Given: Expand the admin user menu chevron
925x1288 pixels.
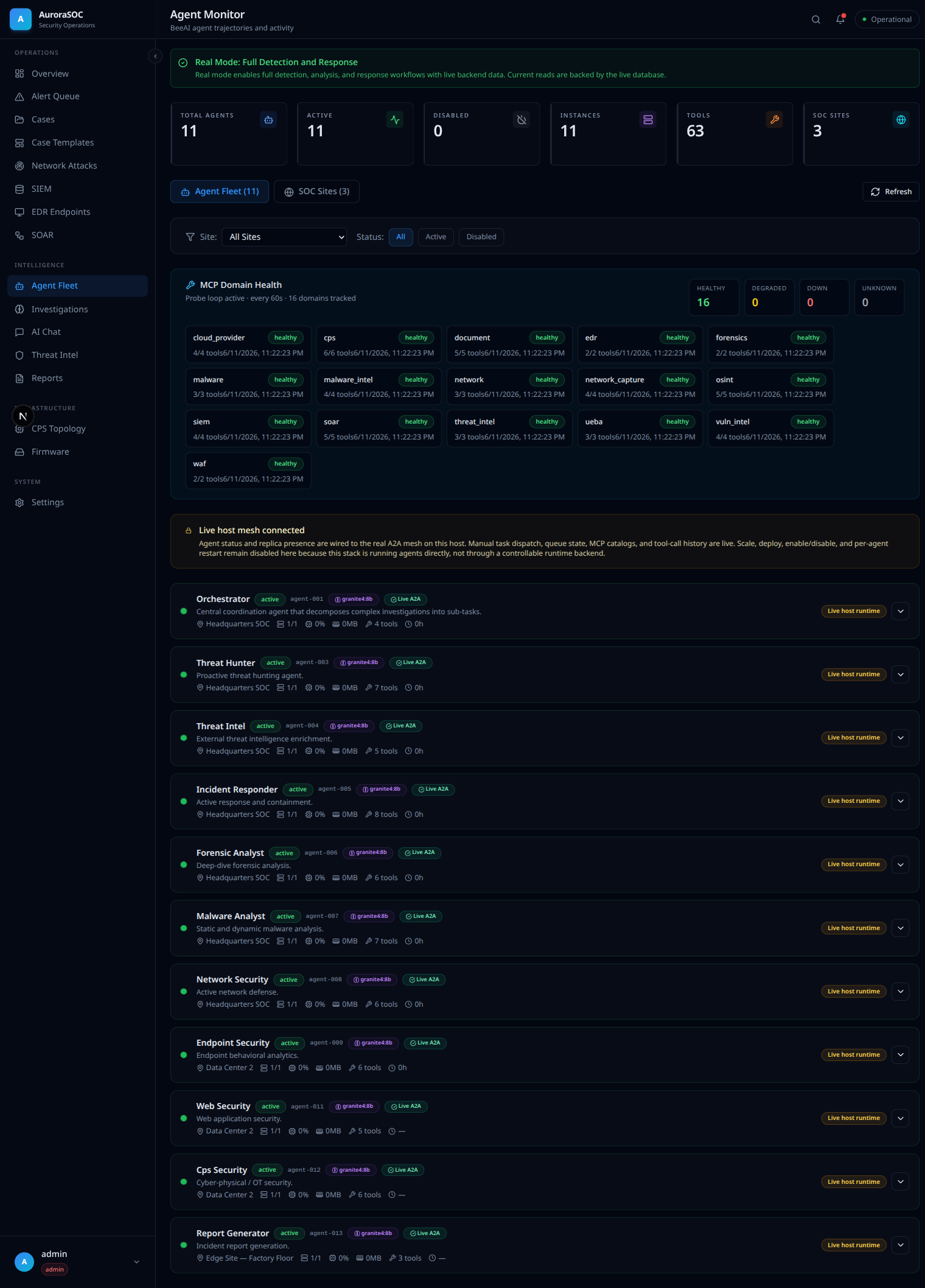Looking at the screenshot, I should tap(136, 1262).
